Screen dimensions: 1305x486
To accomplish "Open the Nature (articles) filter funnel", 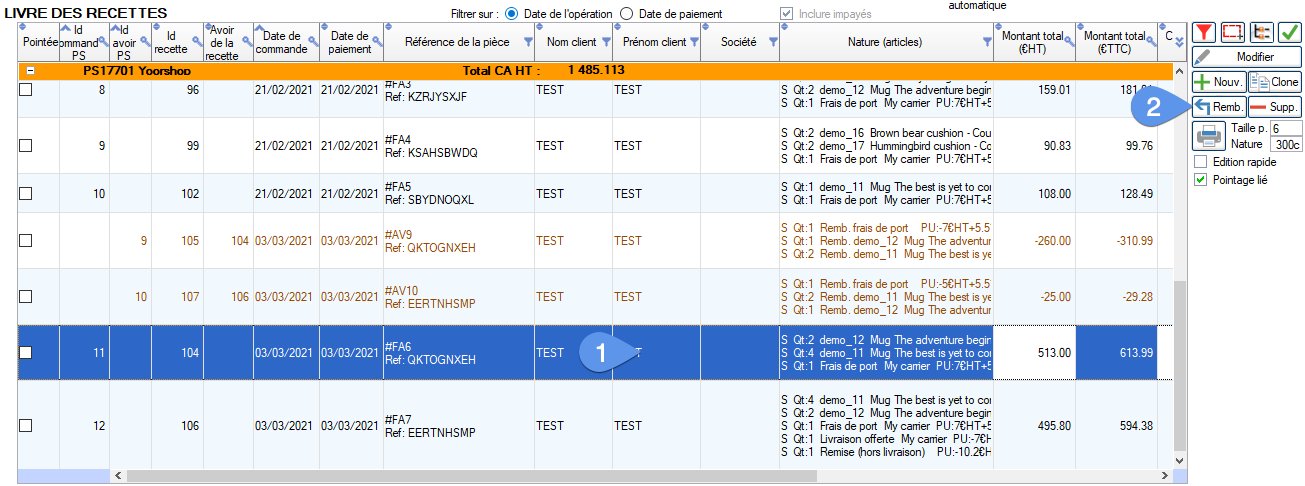I will [x=986, y=42].
